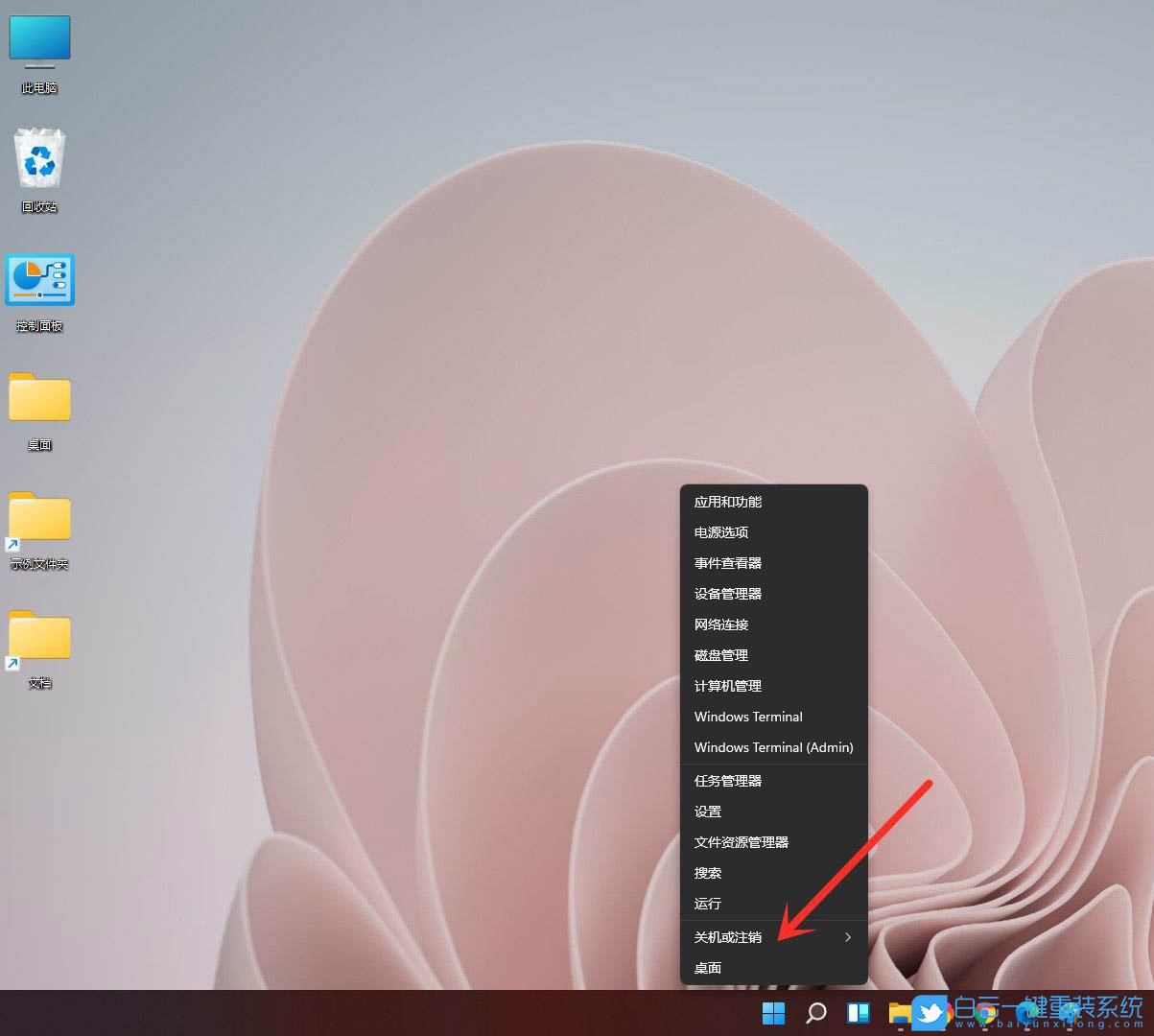1154x1036 pixels.
Task: Open the 运行 dialog entry
Action: (707, 904)
